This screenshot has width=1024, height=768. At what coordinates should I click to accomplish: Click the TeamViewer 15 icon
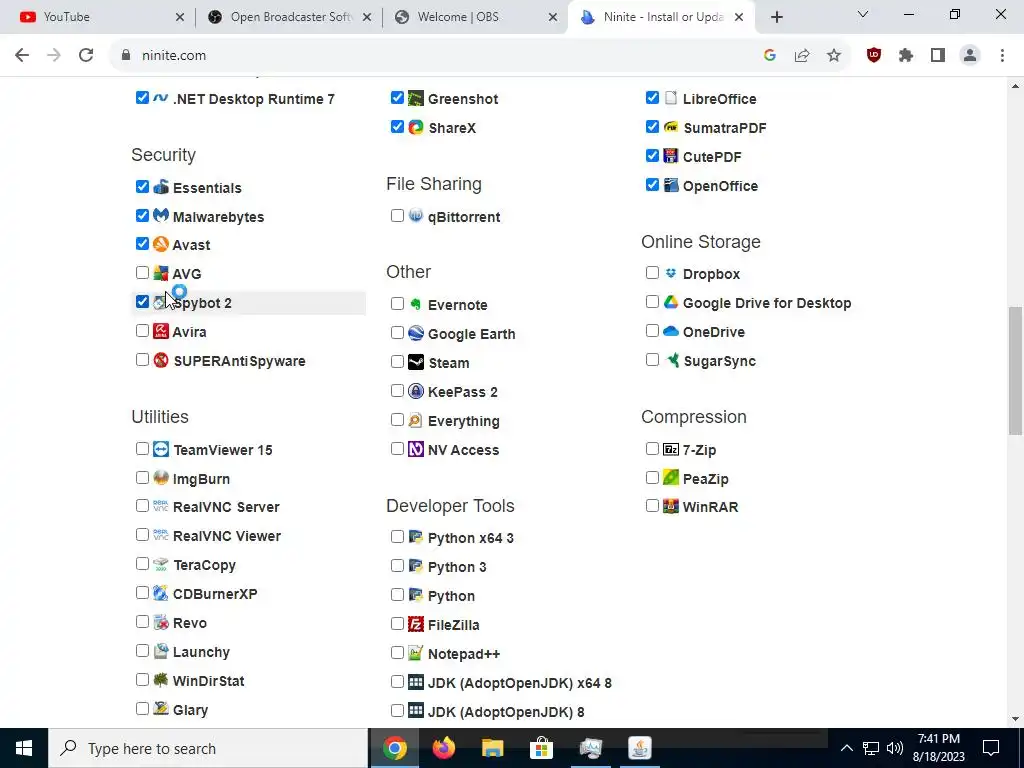[161, 449]
